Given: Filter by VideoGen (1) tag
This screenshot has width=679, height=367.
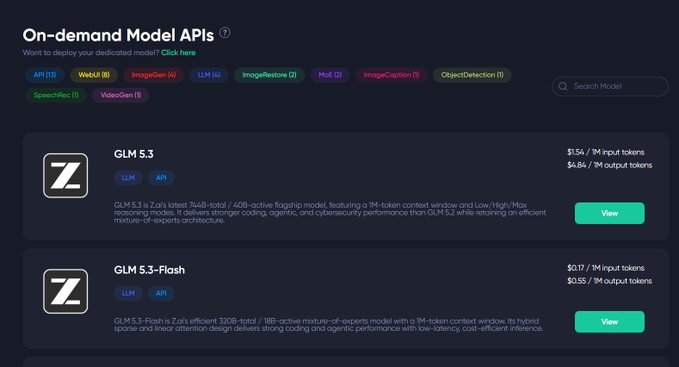Looking at the screenshot, I should pos(121,95).
